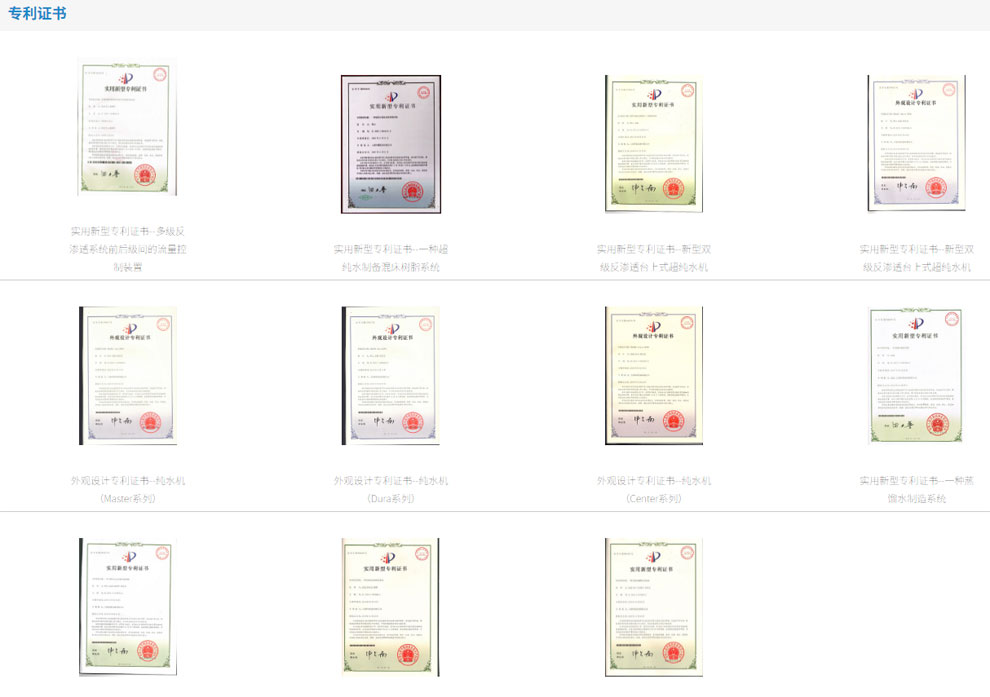Open the bottom row's middle certificate image

(390, 607)
